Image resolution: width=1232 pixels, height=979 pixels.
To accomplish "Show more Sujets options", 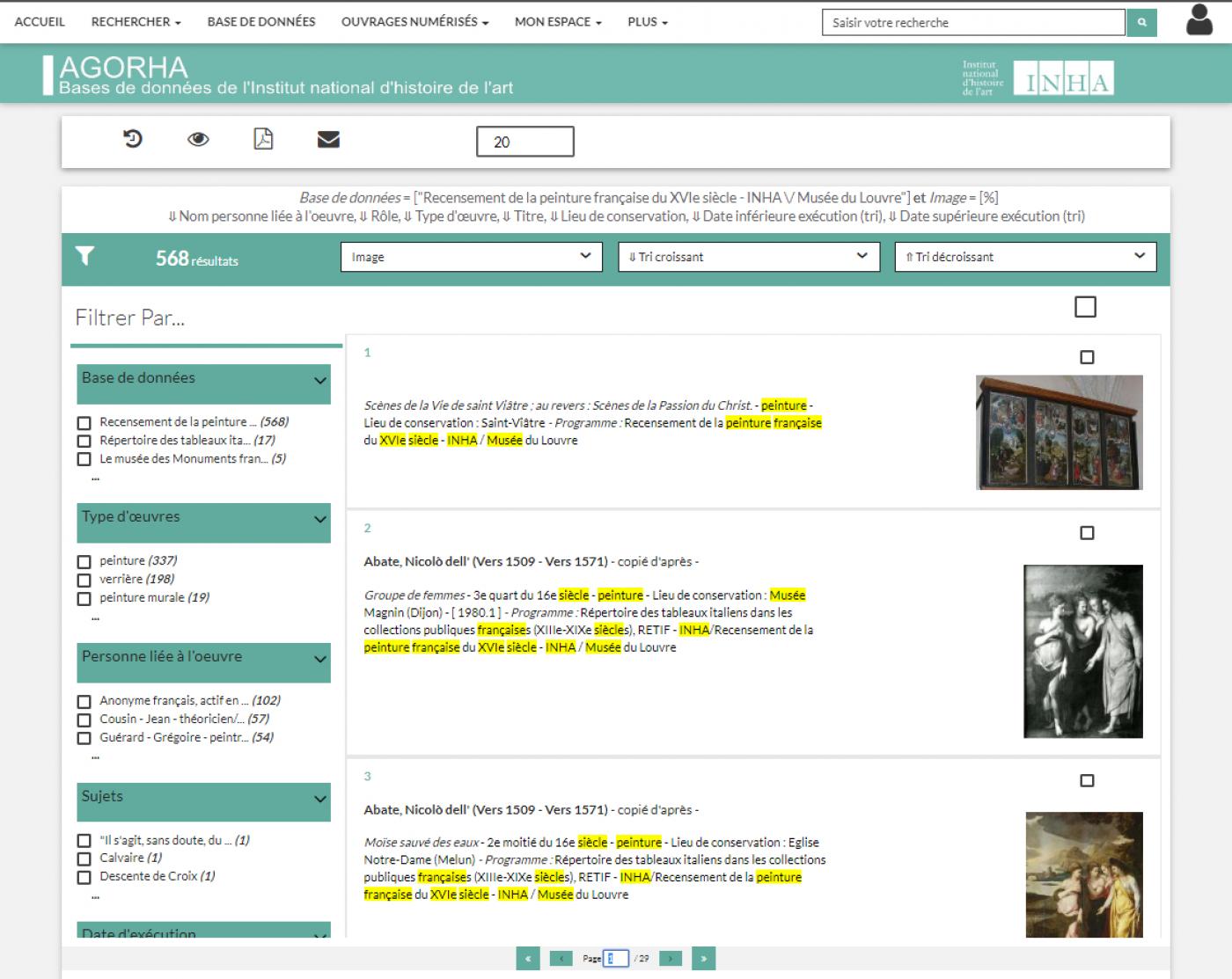I will point(95,896).
